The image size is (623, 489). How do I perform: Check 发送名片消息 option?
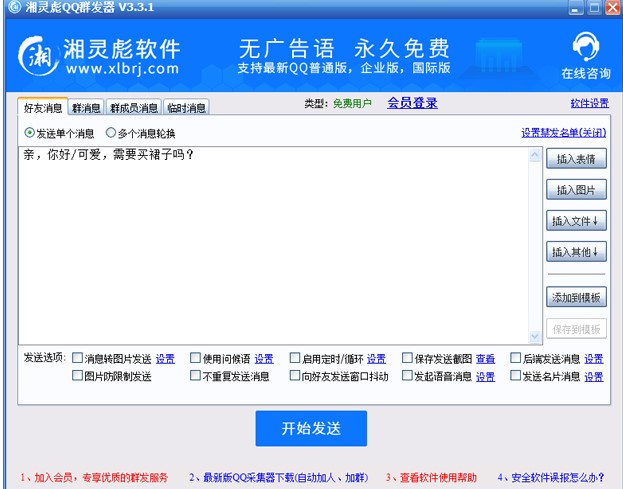(x=515, y=375)
